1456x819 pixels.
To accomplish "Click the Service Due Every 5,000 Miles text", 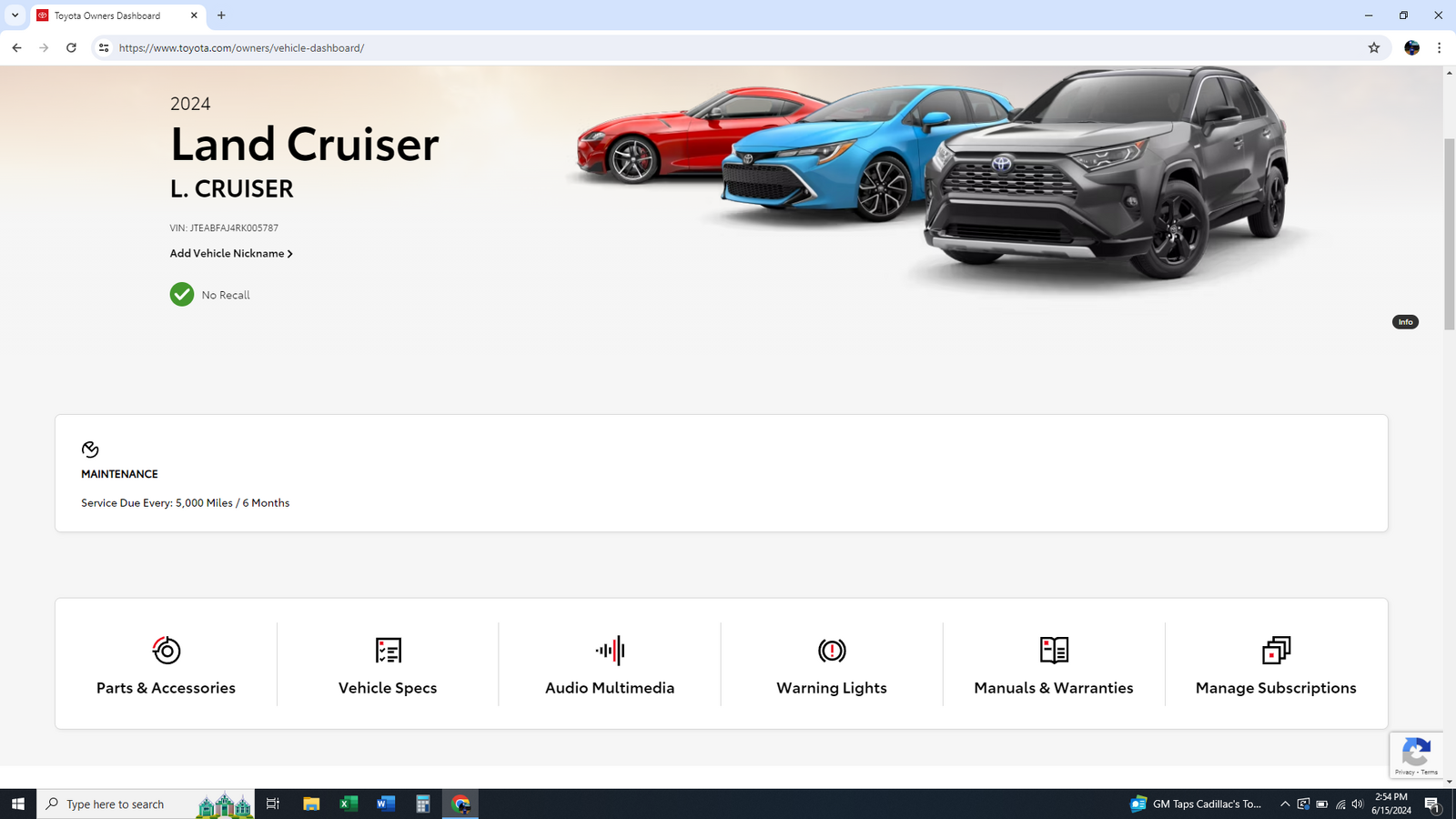I will click(186, 502).
